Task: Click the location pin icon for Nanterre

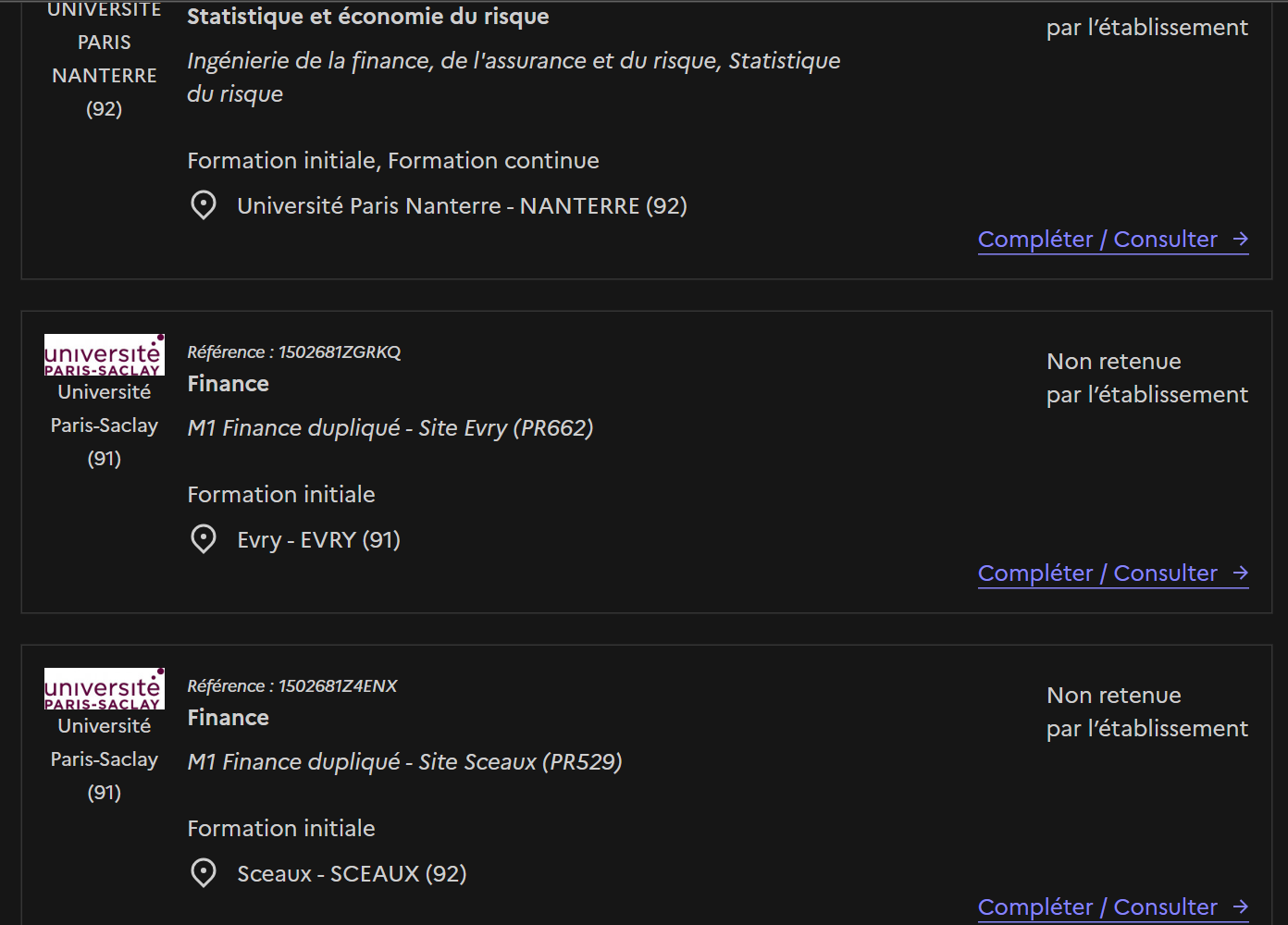Action: point(204,205)
